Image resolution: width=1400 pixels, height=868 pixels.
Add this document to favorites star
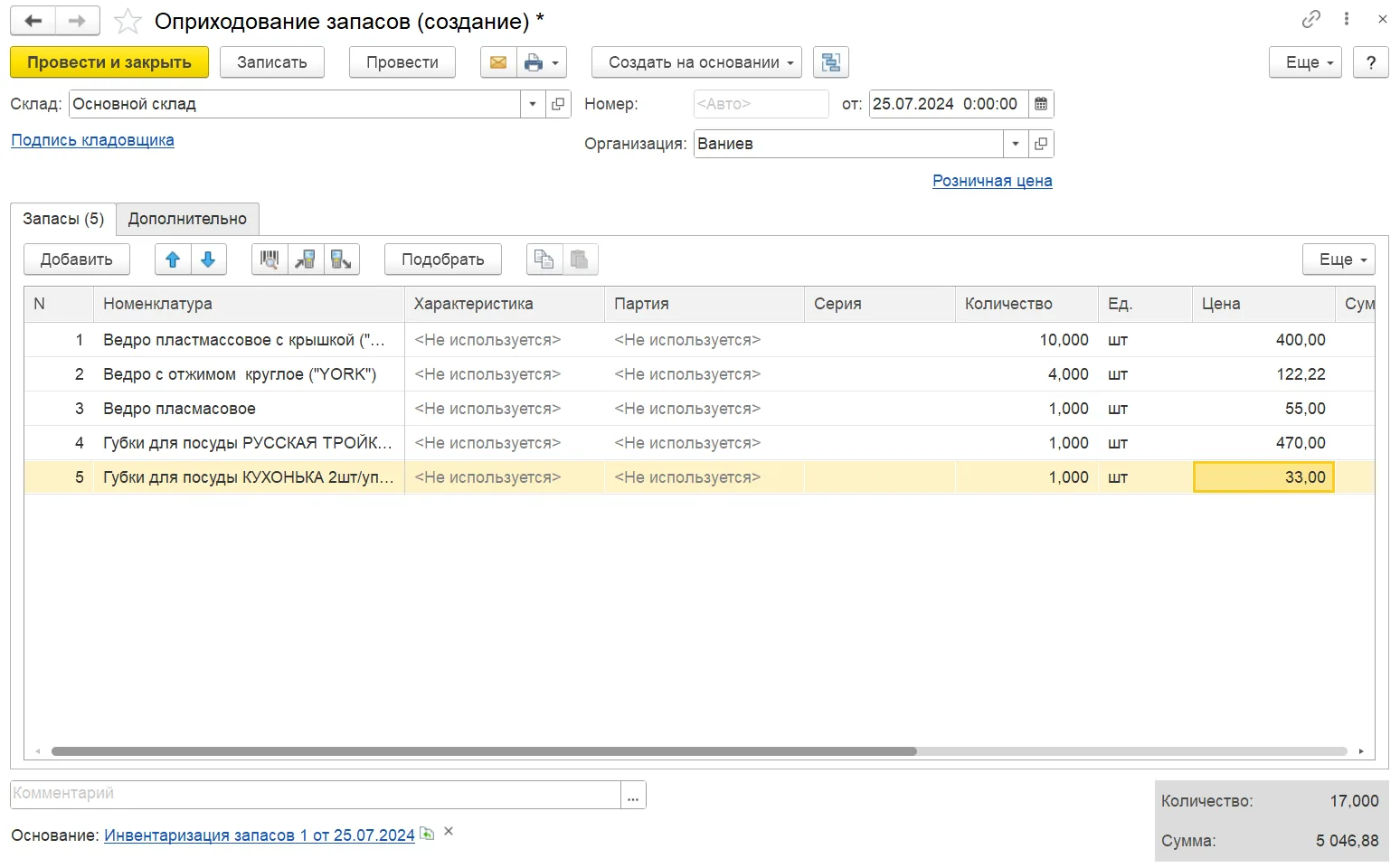pyautogui.click(x=128, y=21)
